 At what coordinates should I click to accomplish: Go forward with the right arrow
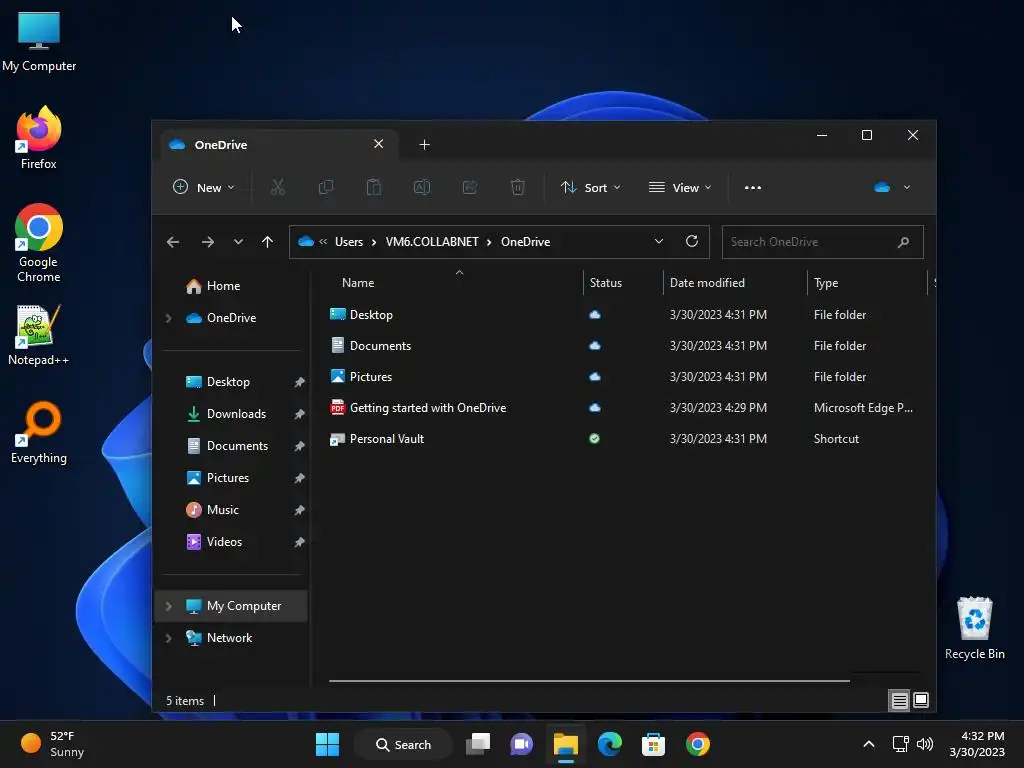point(208,242)
